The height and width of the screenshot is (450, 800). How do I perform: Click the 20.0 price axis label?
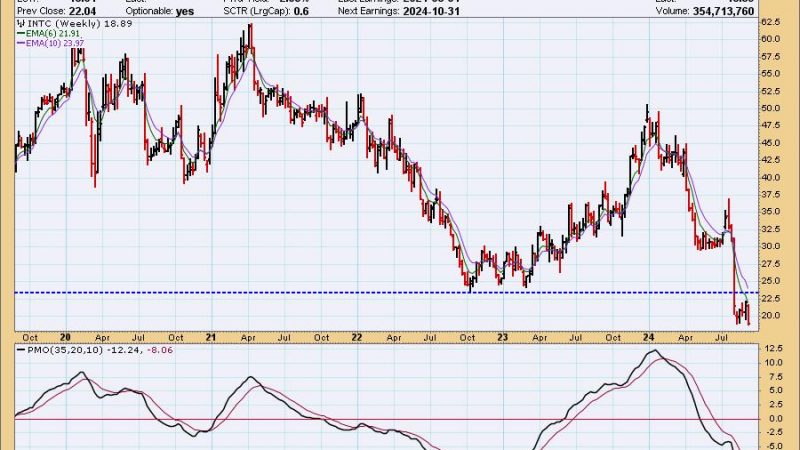(x=770, y=316)
